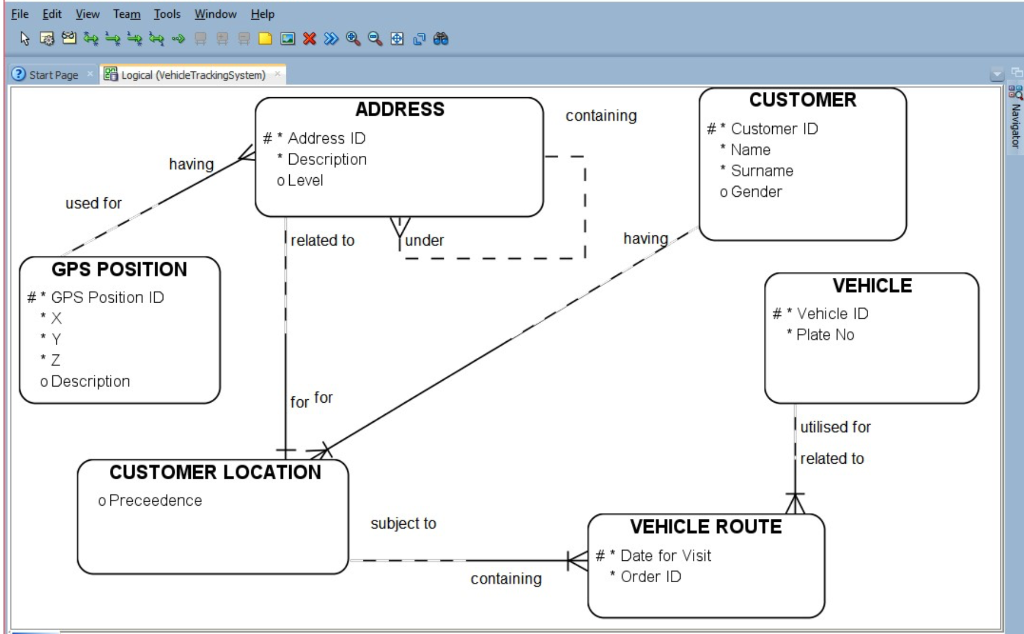The image size is (1024, 634).
Task: Click the Engineer to Relational Model icon
Action: [330, 38]
